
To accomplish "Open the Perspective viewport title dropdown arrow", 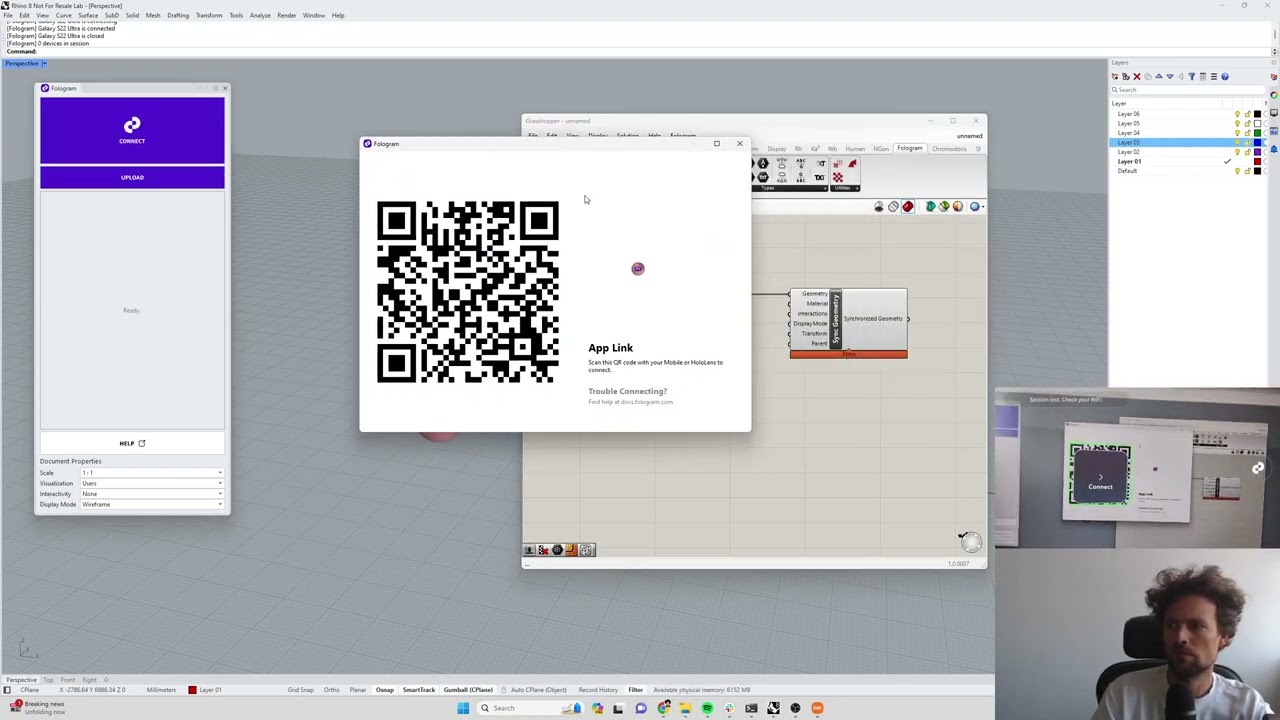I will click(x=44, y=64).
